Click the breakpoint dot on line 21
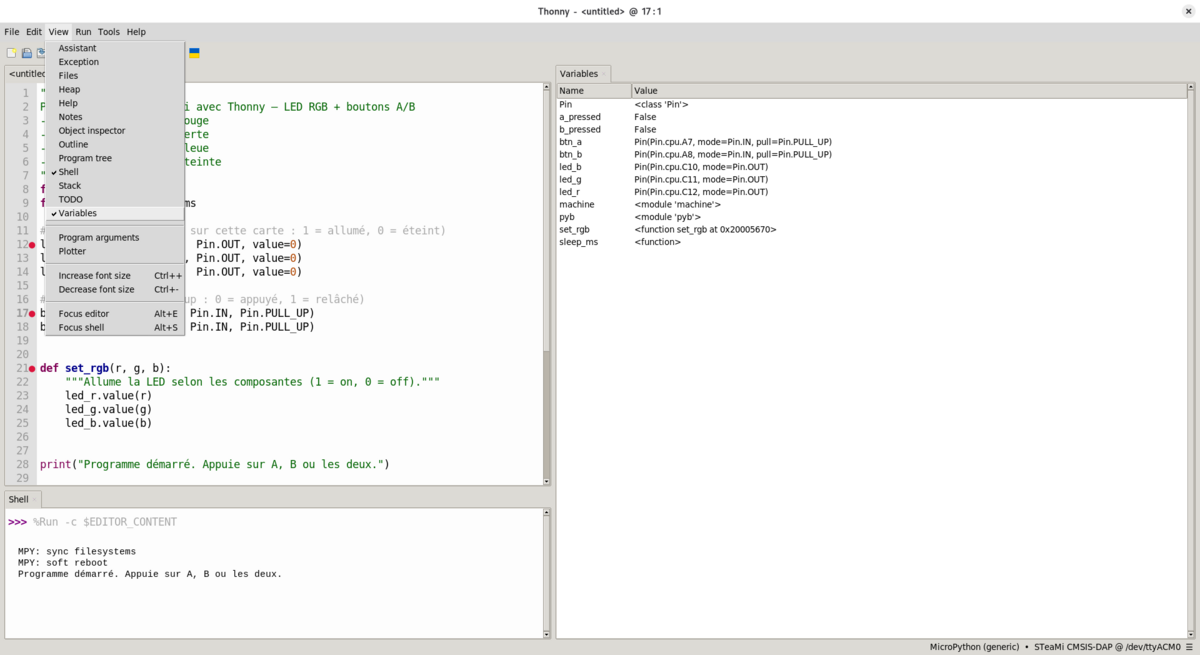 (32, 368)
